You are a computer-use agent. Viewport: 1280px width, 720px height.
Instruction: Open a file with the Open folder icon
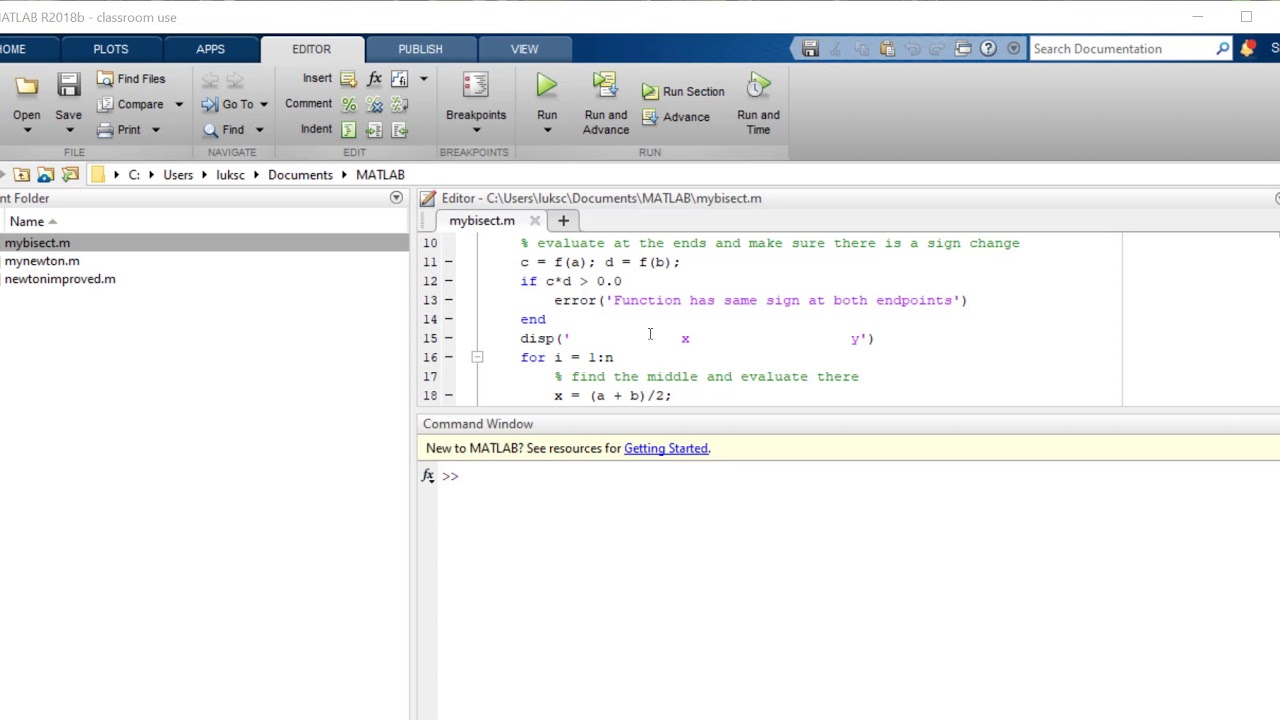click(x=27, y=86)
